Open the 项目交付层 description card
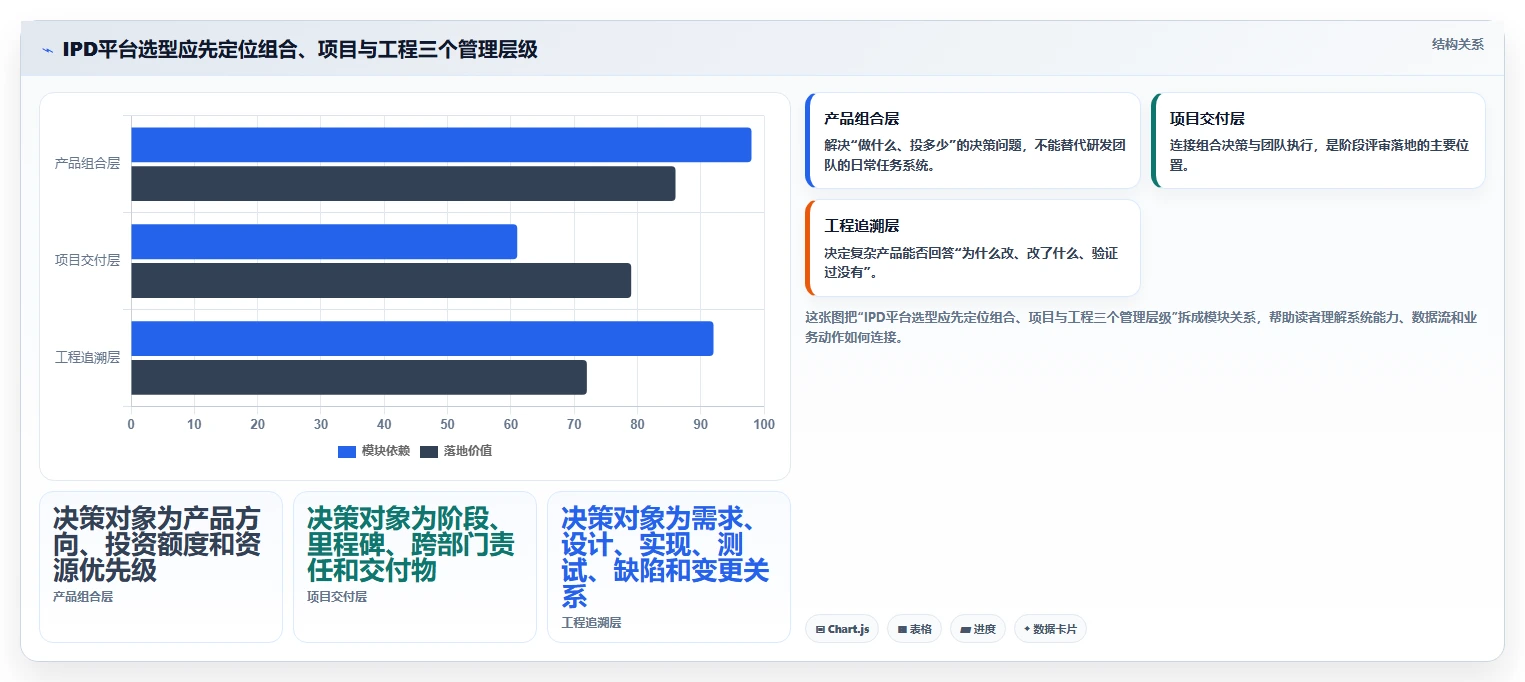The width and height of the screenshot is (1525, 682). (x=1318, y=141)
